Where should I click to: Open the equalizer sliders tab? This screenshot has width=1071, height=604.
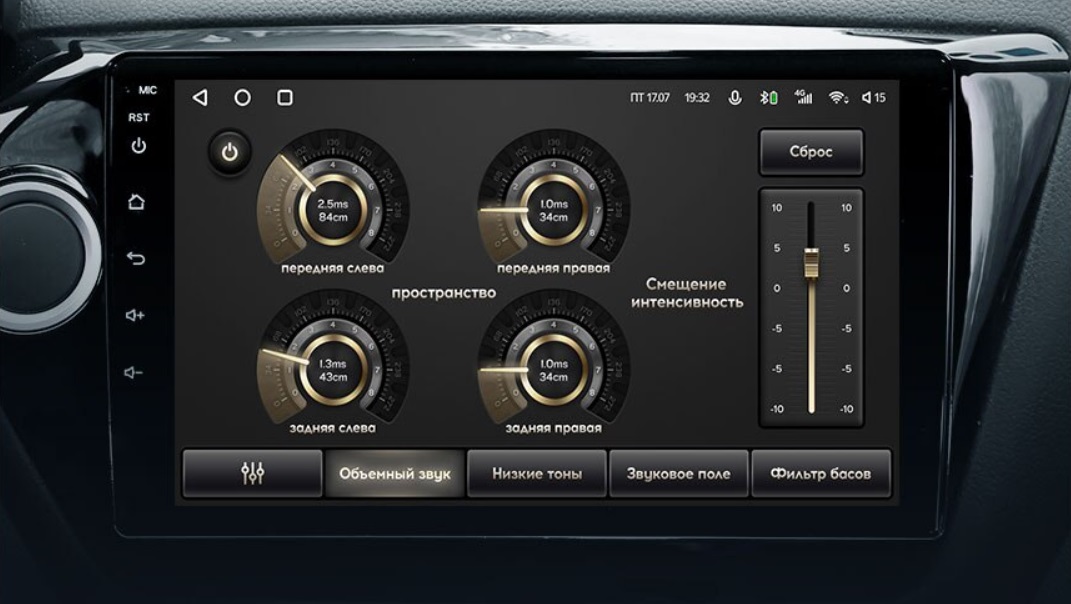252,473
